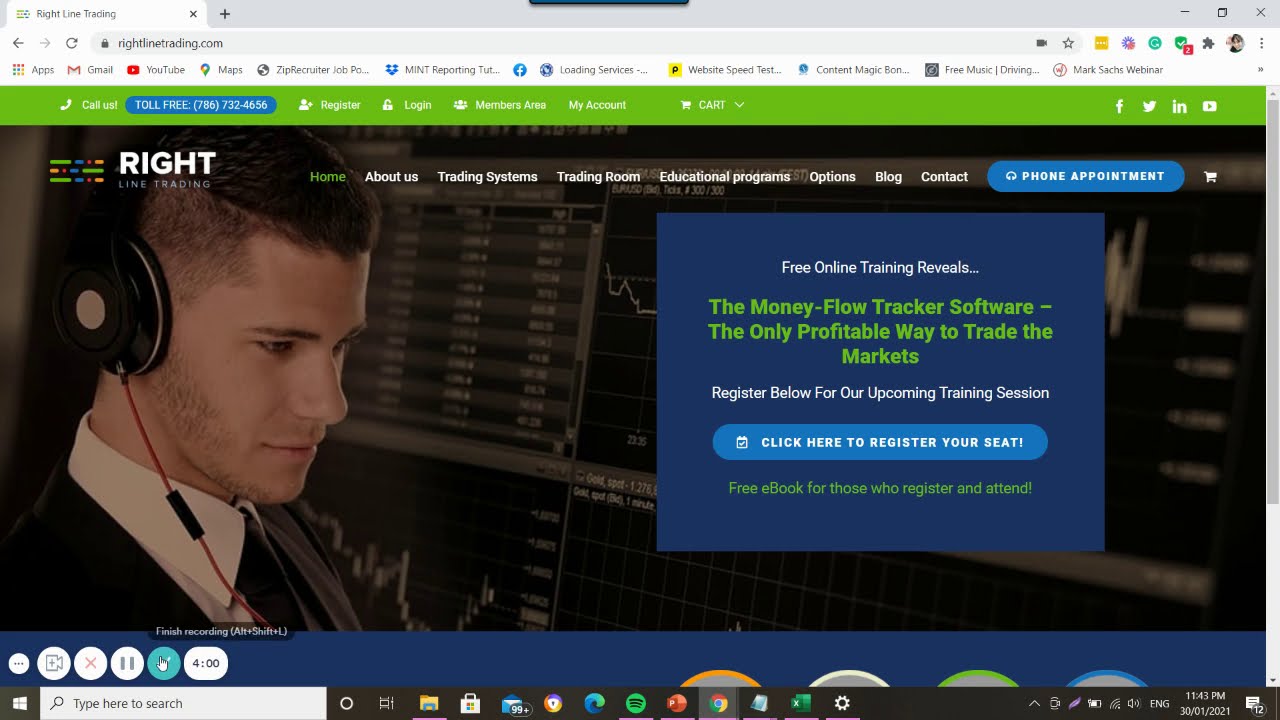The width and height of the screenshot is (1280, 720).
Task: Pause the screen recording
Action: click(x=127, y=663)
